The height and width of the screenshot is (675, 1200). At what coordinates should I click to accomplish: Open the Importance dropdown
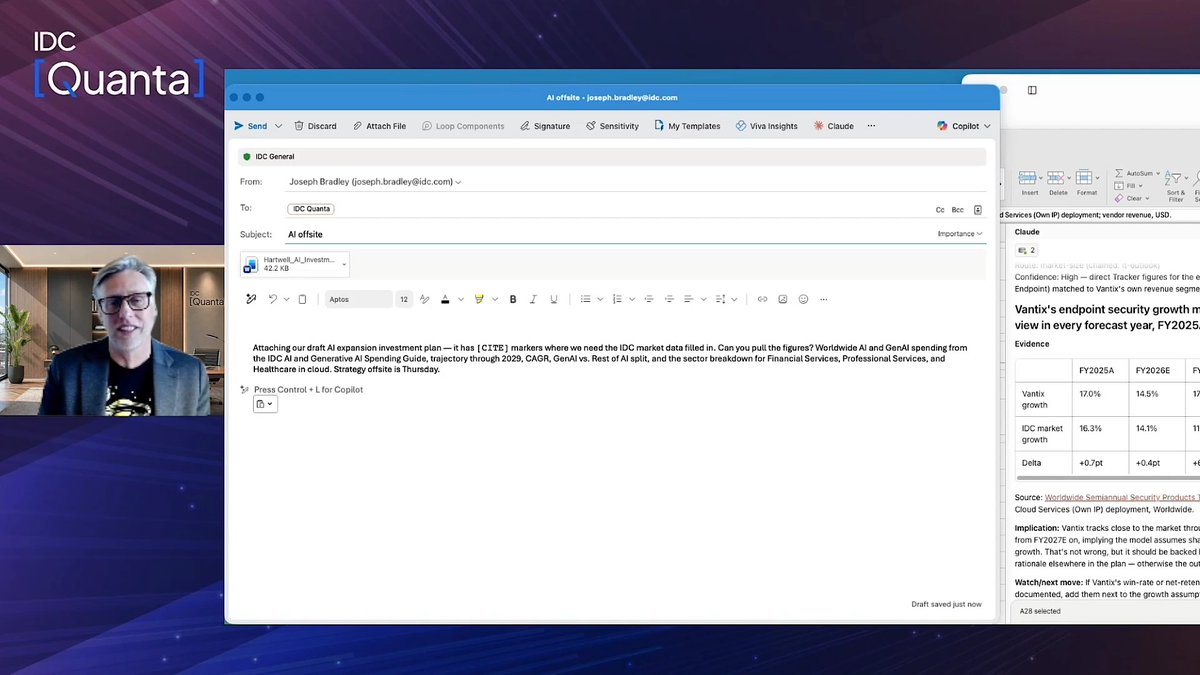coord(960,234)
